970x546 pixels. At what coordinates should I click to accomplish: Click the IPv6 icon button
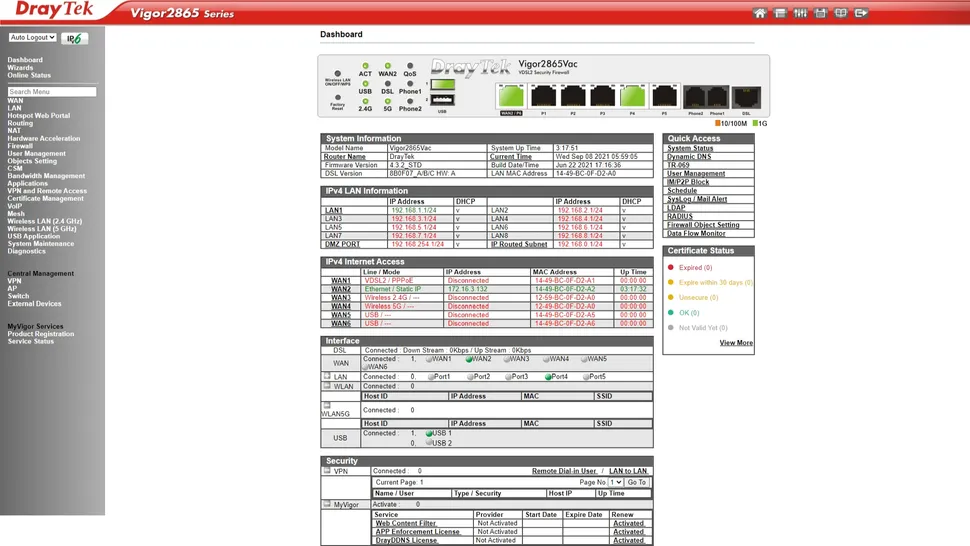[74, 38]
